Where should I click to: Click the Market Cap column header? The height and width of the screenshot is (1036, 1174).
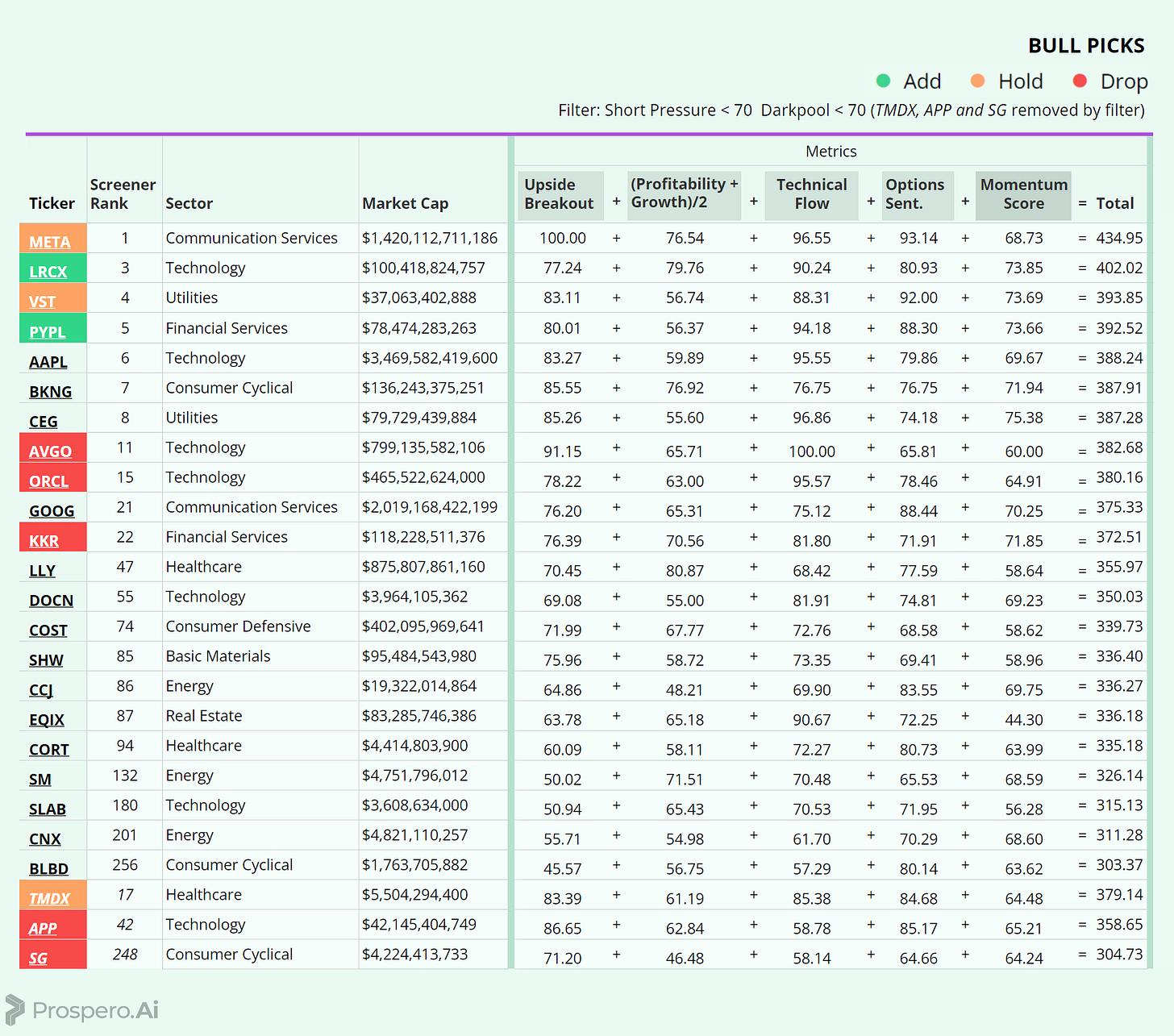coord(405,204)
